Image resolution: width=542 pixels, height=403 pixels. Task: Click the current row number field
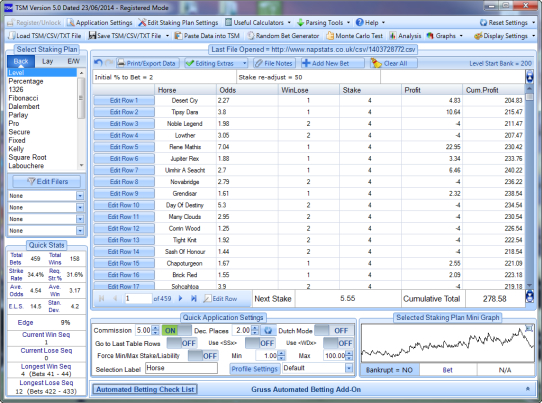point(138,299)
